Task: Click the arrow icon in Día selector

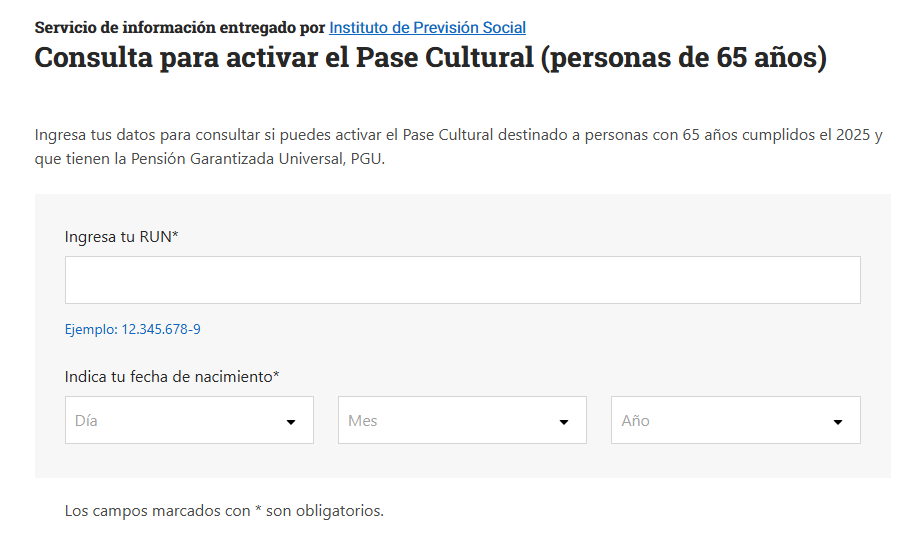Action: (291, 422)
